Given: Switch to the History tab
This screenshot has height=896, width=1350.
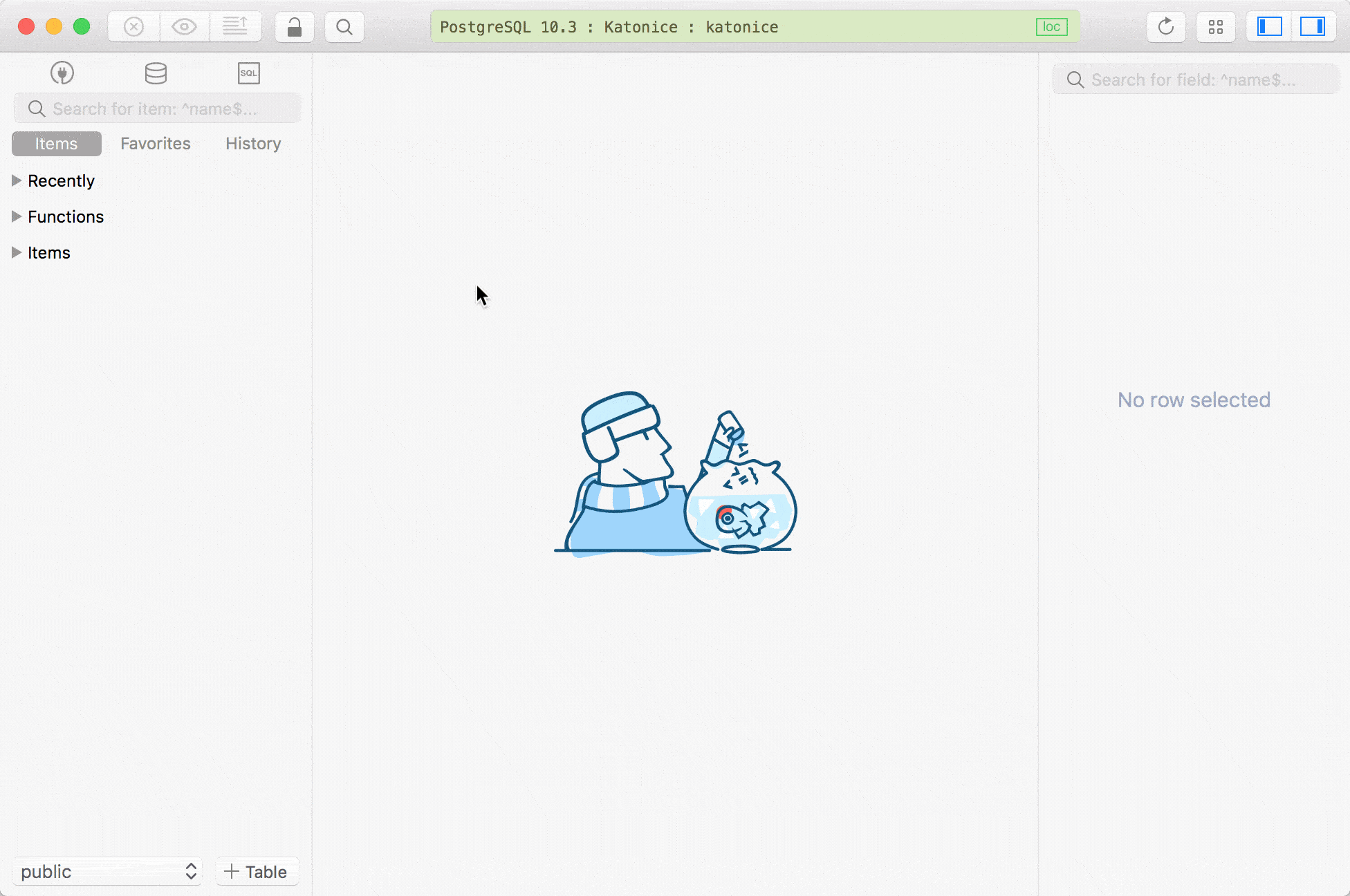Looking at the screenshot, I should (x=253, y=143).
